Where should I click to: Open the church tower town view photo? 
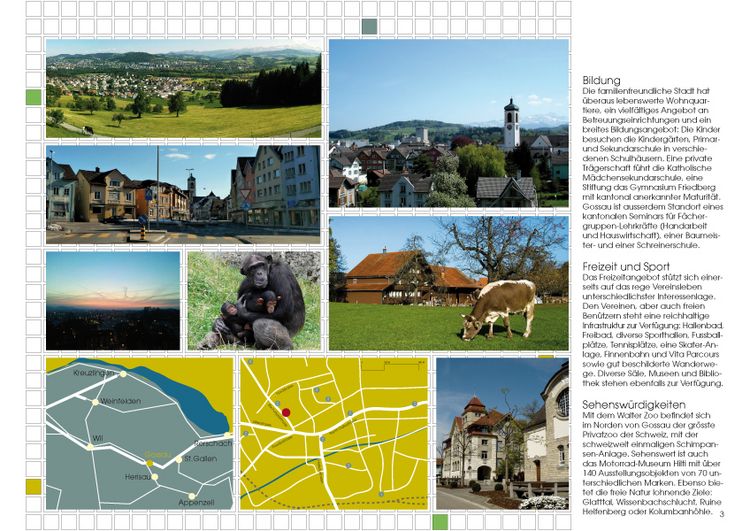(449, 123)
